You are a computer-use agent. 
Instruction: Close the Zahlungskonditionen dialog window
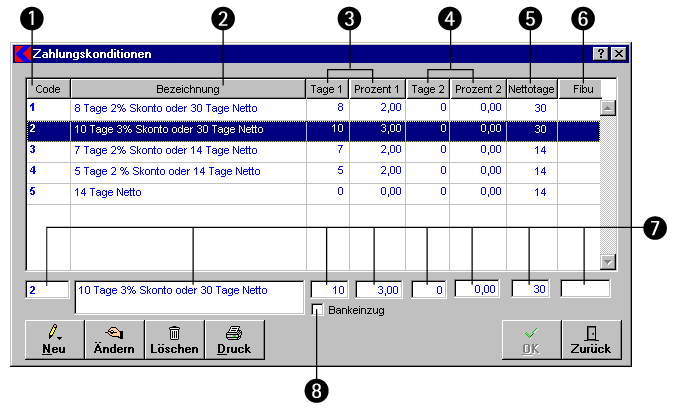(619, 53)
